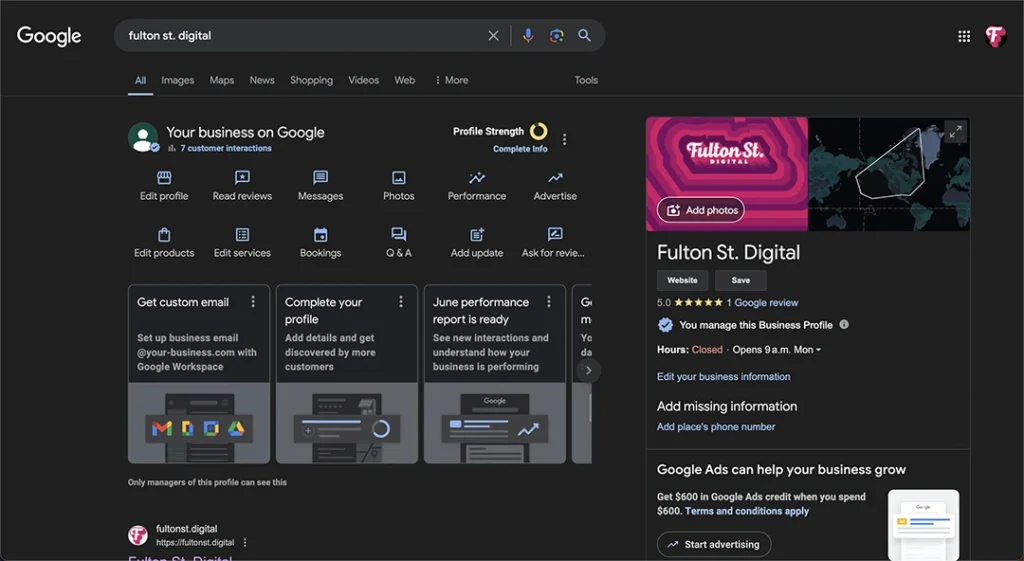The width and height of the screenshot is (1024, 561).
Task: Start voice search with microphone icon
Action: pyautogui.click(x=528, y=36)
